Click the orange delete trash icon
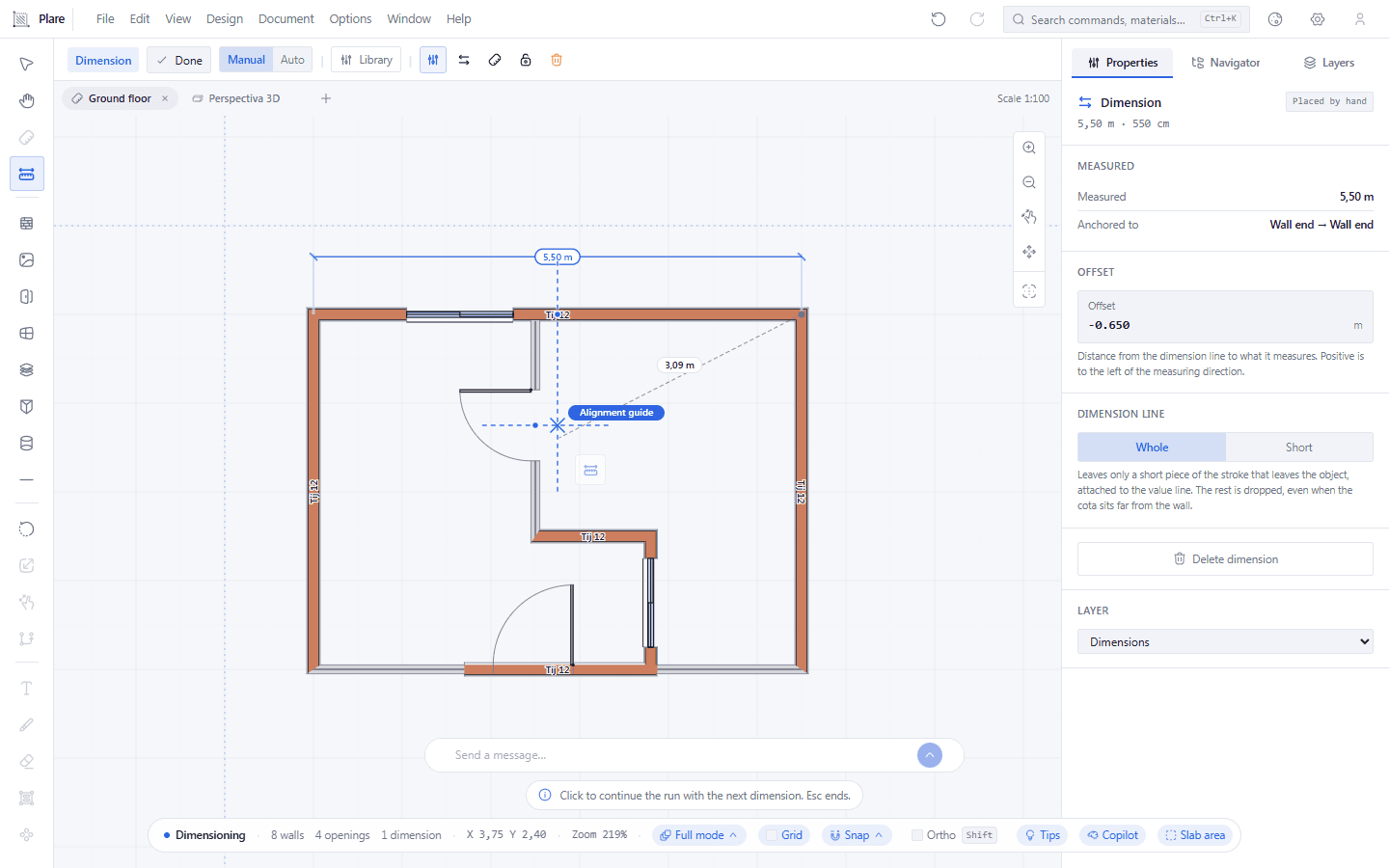This screenshot has height=868, width=1389. tap(557, 60)
